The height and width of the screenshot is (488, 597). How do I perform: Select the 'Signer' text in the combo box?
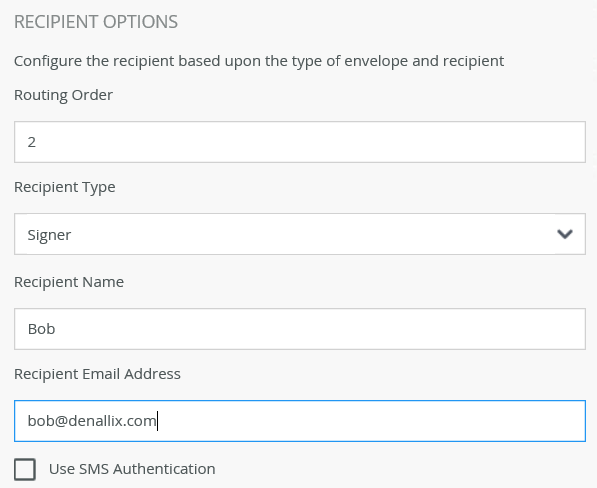pyautogui.click(x=49, y=235)
